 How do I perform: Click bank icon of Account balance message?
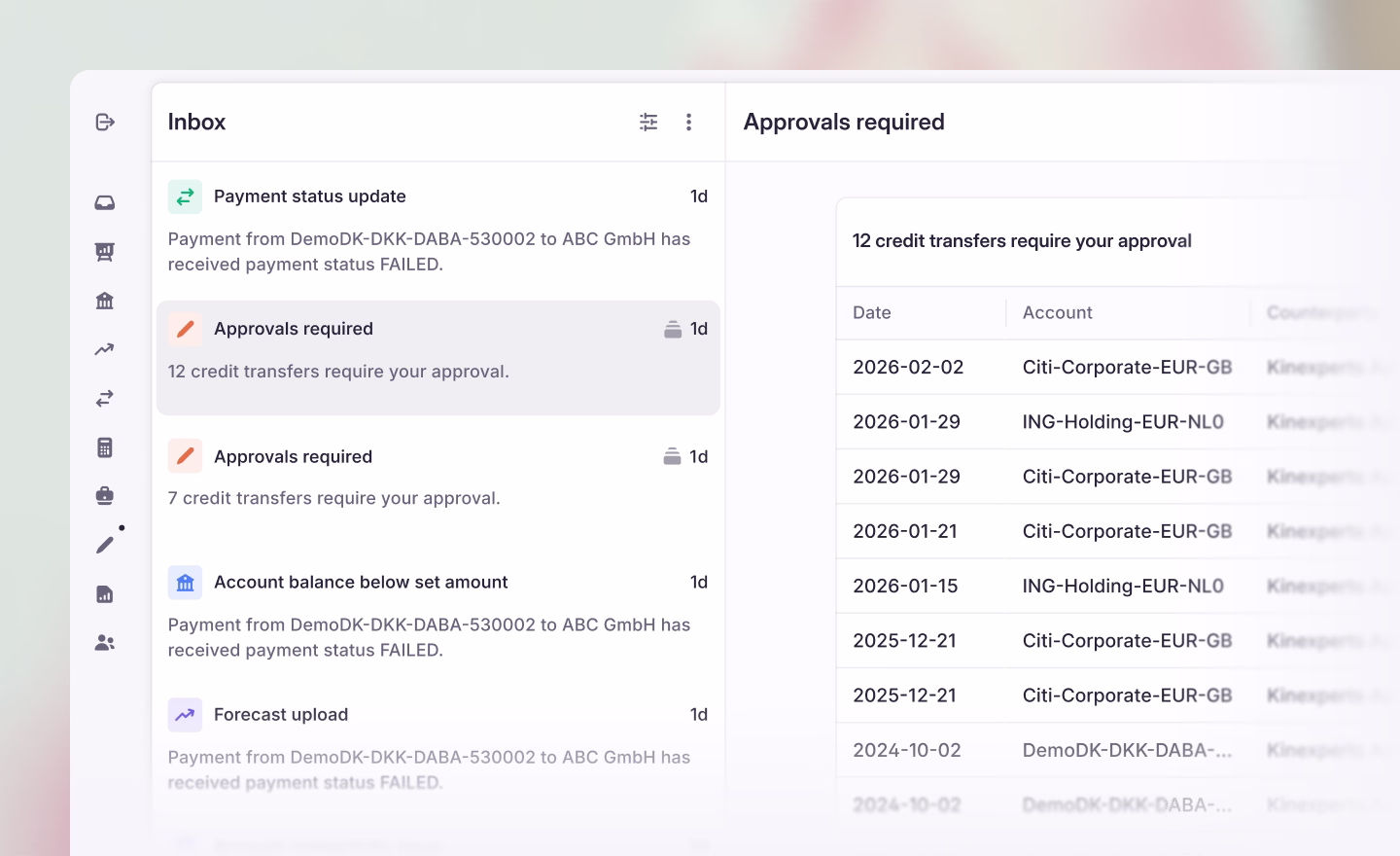pos(185,583)
